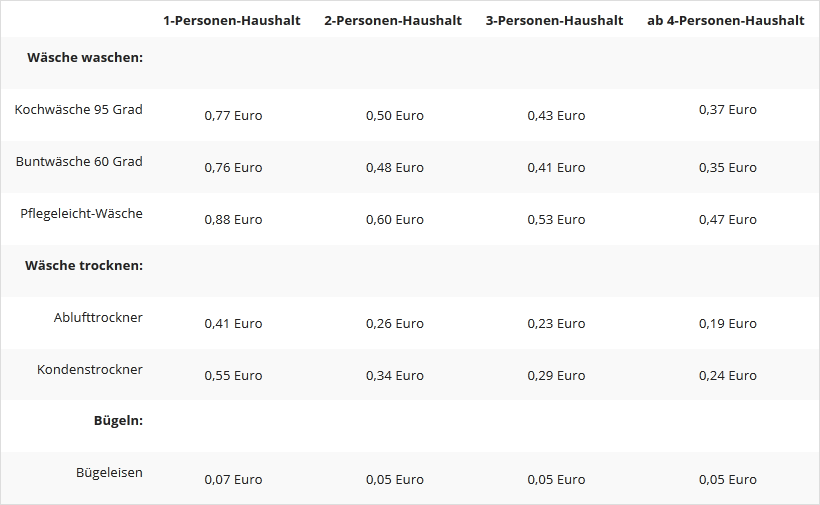Click the Ablufttrockner row label

(x=98, y=317)
